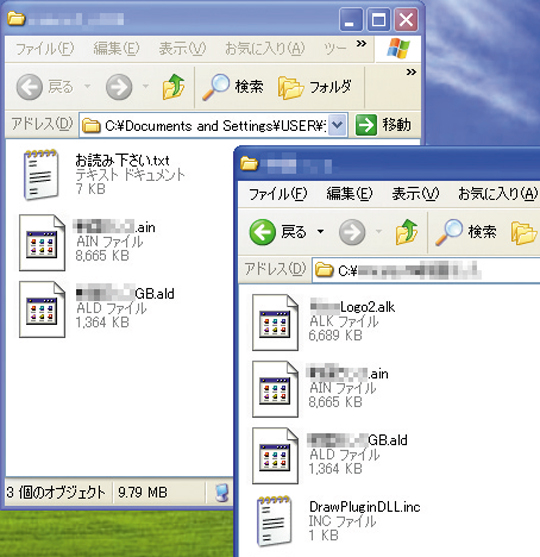Select the お読み下さい.txt file icon
Image resolution: width=540 pixels, height=557 pixels.
pyautogui.click(x=41, y=175)
